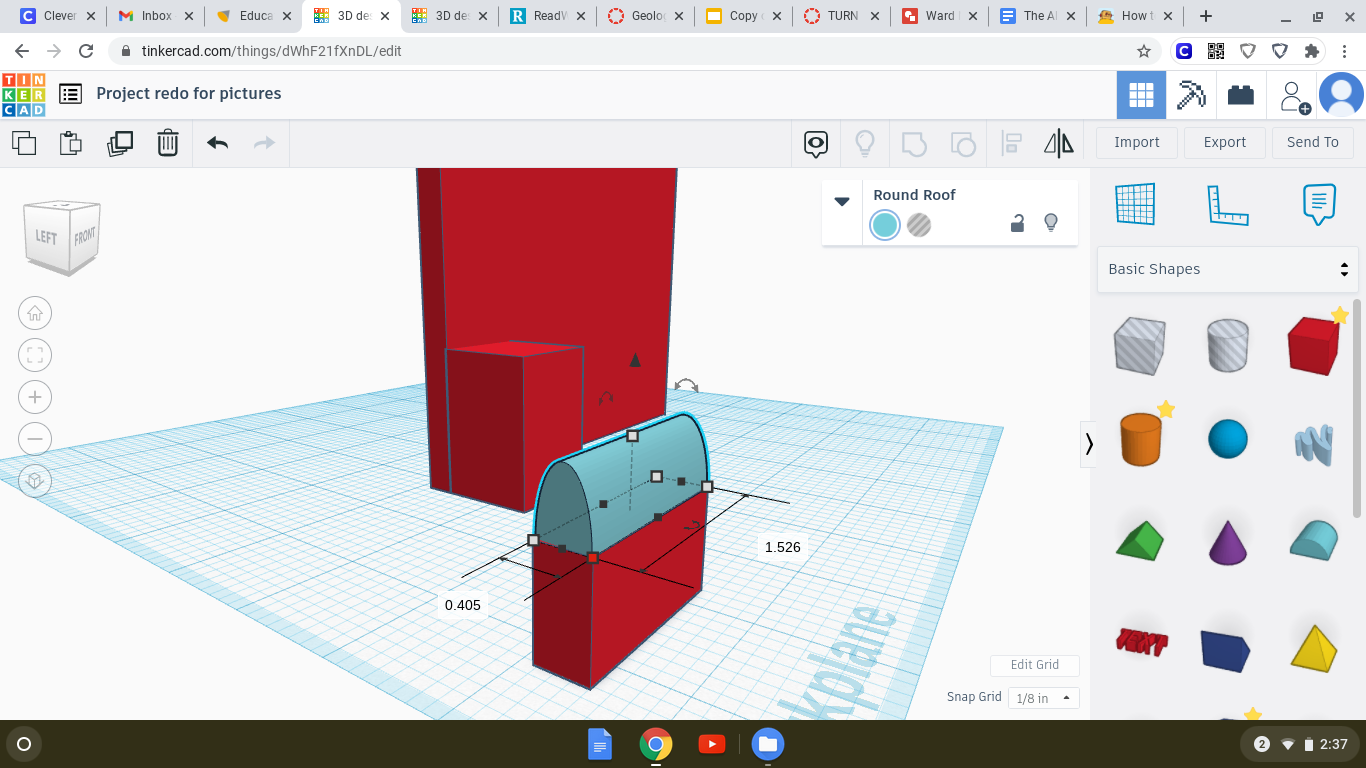Collapse the Round Roof inspector panel
Image resolution: width=1366 pixels, height=768 pixels.
pos(842,201)
